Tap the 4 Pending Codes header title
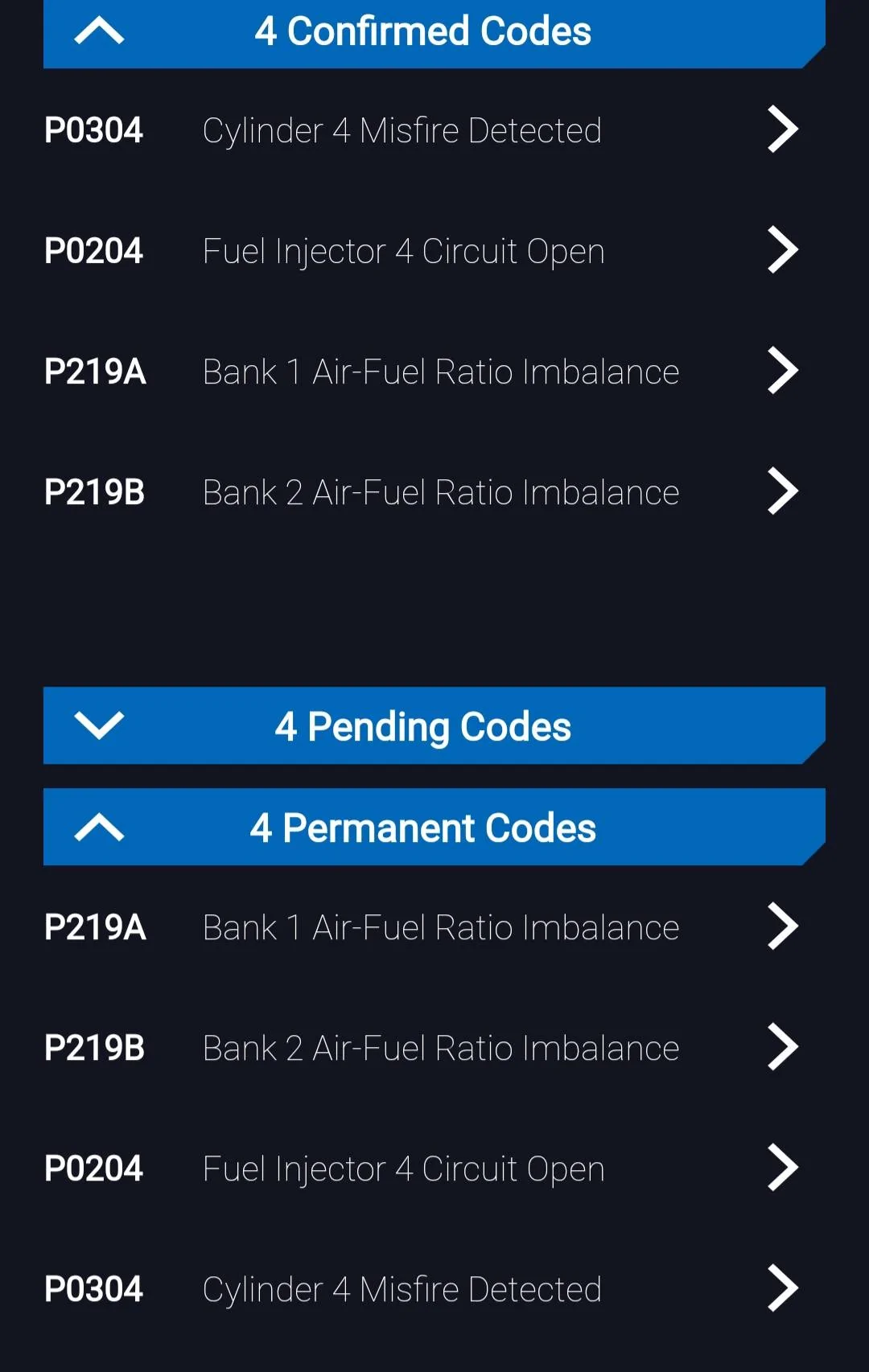Image resolution: width=869 pixels, height=1372 pixels. 423,726
